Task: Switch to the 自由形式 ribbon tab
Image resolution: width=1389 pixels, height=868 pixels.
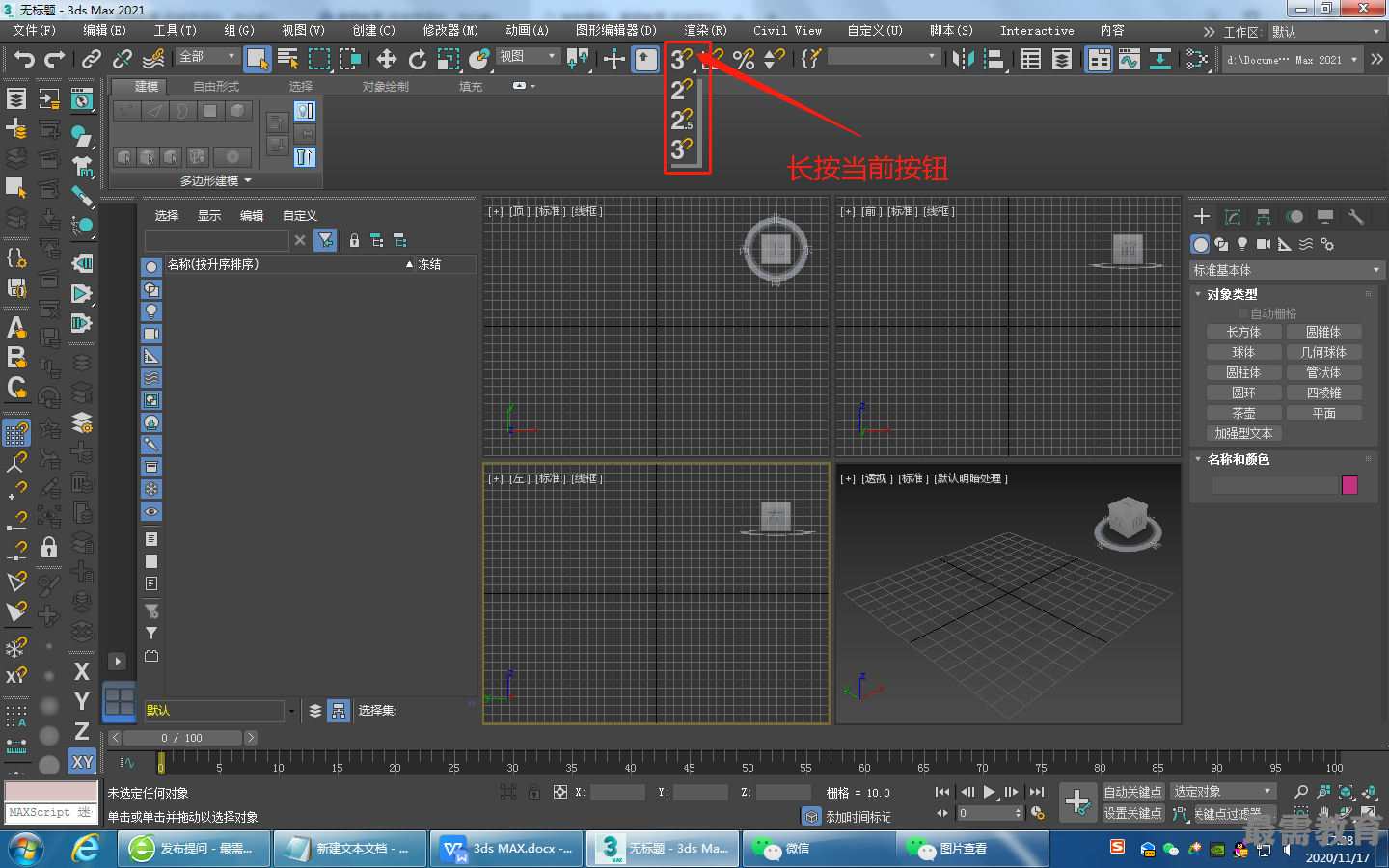Action: 216,87
